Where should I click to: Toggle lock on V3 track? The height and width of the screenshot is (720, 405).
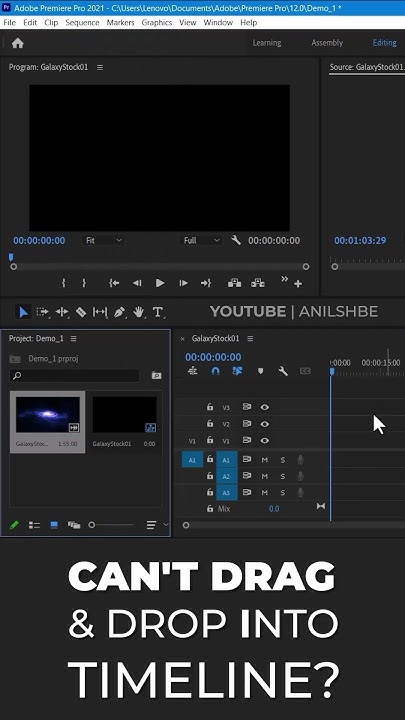click(210, 407)
